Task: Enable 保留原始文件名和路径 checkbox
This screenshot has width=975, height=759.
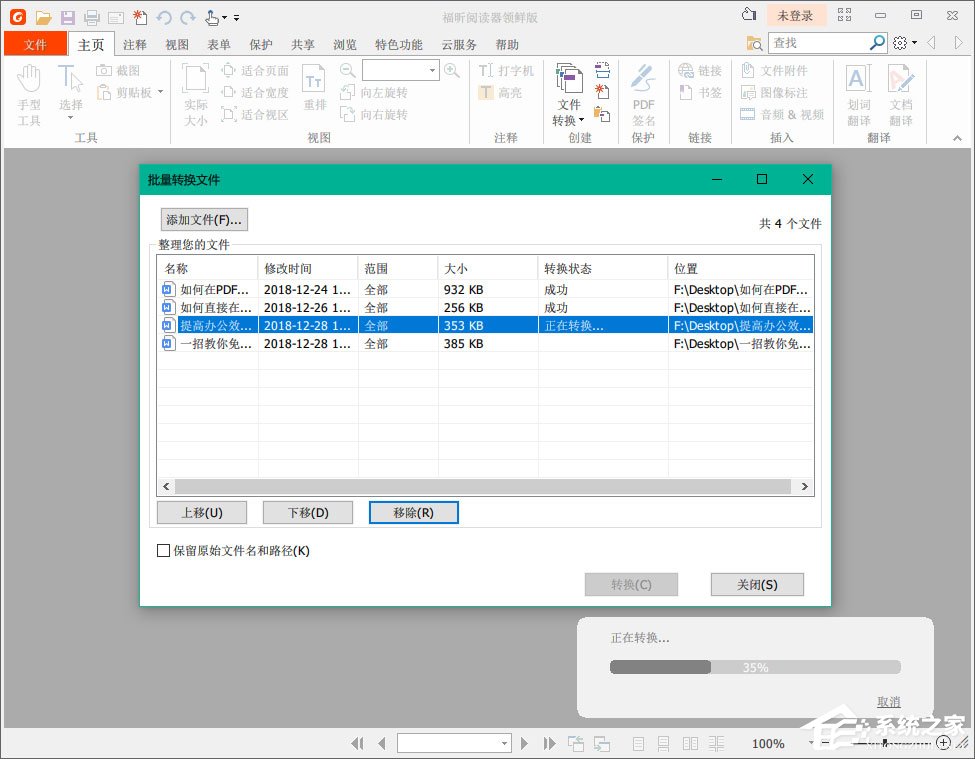Action: pyautogui.click(x=163, y=550)
